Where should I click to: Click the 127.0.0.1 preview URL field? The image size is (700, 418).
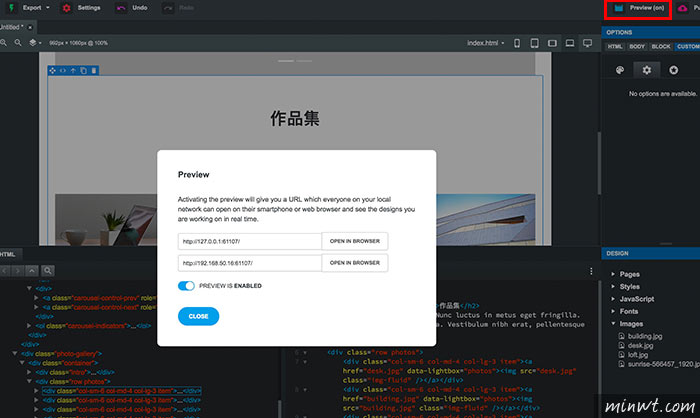pyautogui.click(x=250, y=241)
